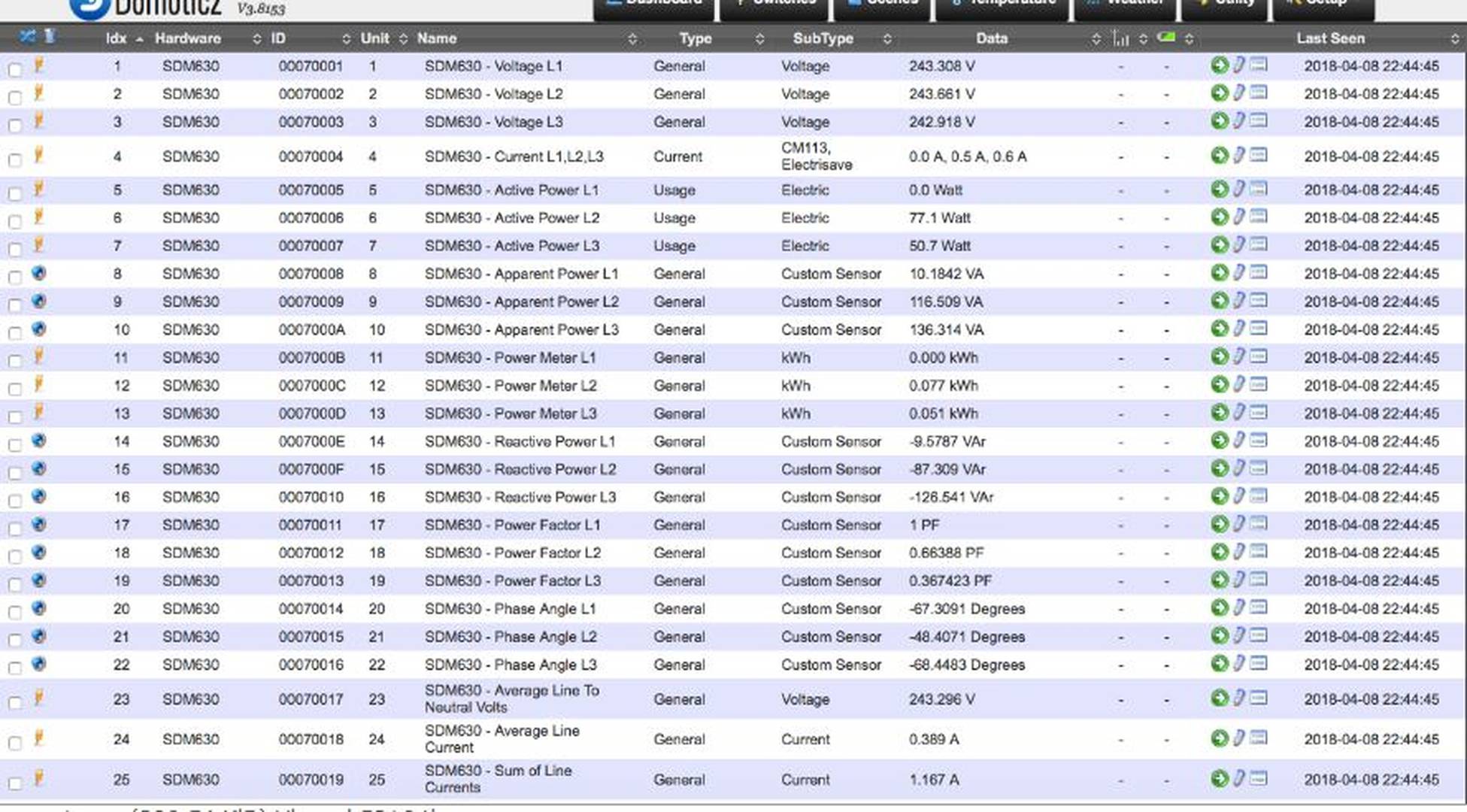Sort by ID column header
This screenshot has width=1467, height=812.
(278, 38)
